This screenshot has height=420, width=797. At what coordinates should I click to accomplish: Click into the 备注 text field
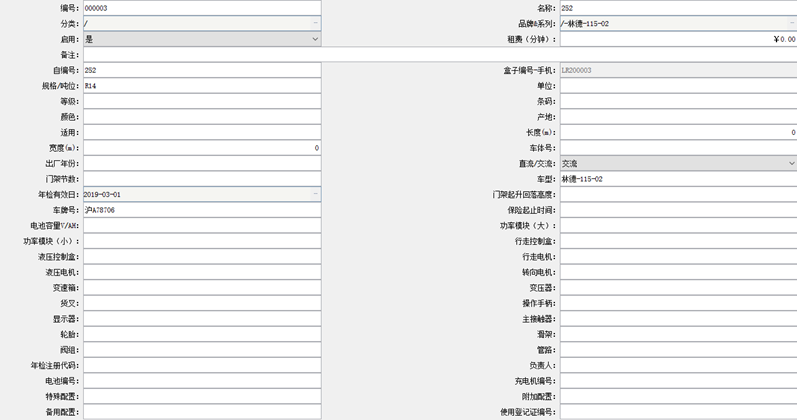(438, 54)
